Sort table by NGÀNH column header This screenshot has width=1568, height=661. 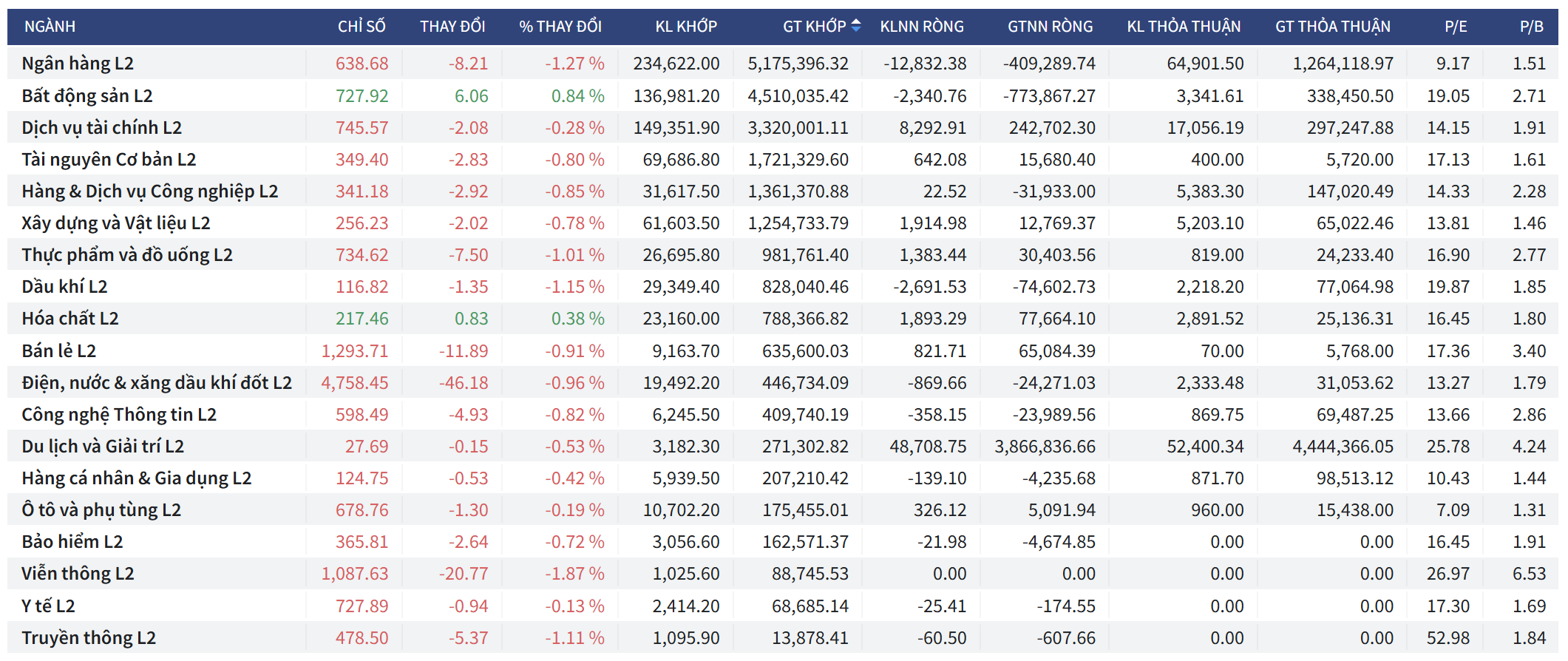coord(50,27)
